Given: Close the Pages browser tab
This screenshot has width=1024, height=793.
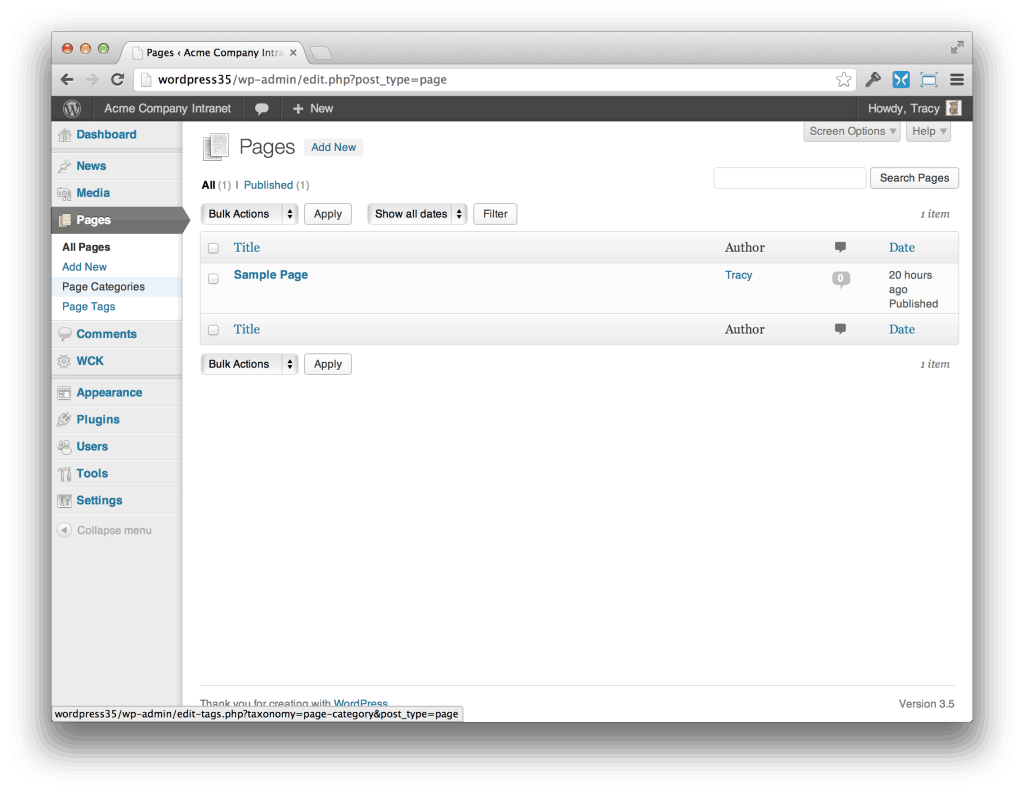Looking at the screenshot, I should (x=293, y=53).
